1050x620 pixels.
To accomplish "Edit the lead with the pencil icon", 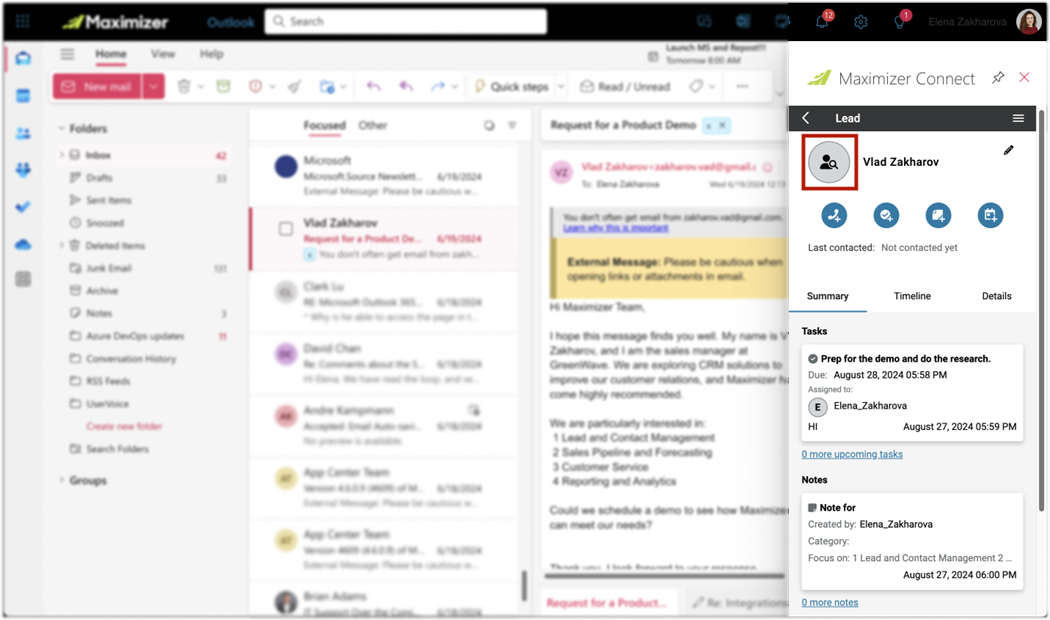I will (1008, 150).
